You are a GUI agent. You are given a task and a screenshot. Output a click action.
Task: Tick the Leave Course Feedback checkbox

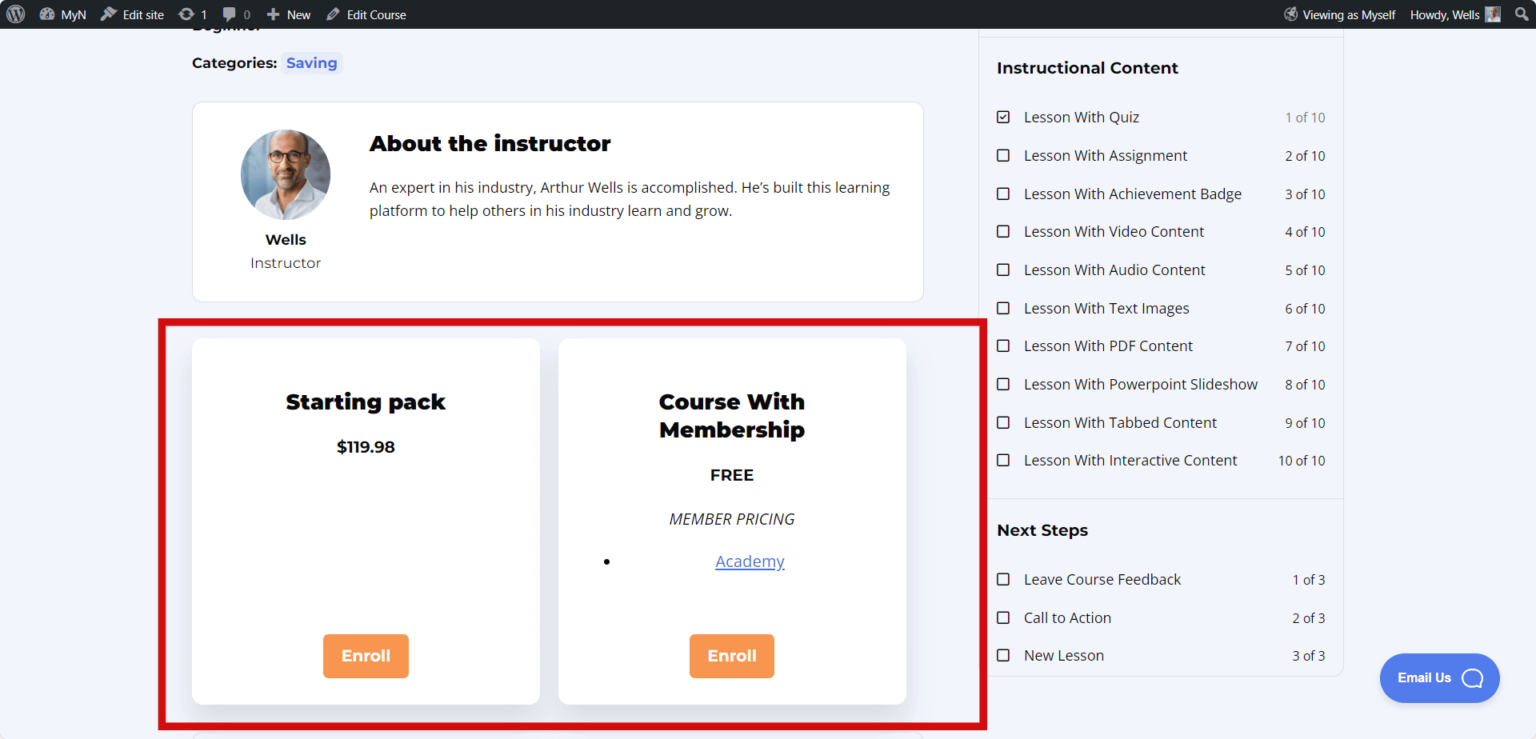pos(1003,580)
